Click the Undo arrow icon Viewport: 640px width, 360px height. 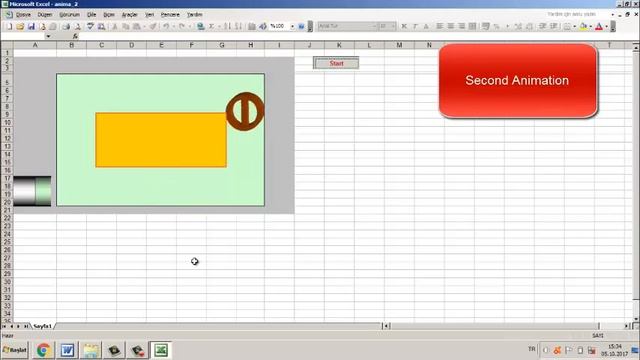(x=166, y=27)
